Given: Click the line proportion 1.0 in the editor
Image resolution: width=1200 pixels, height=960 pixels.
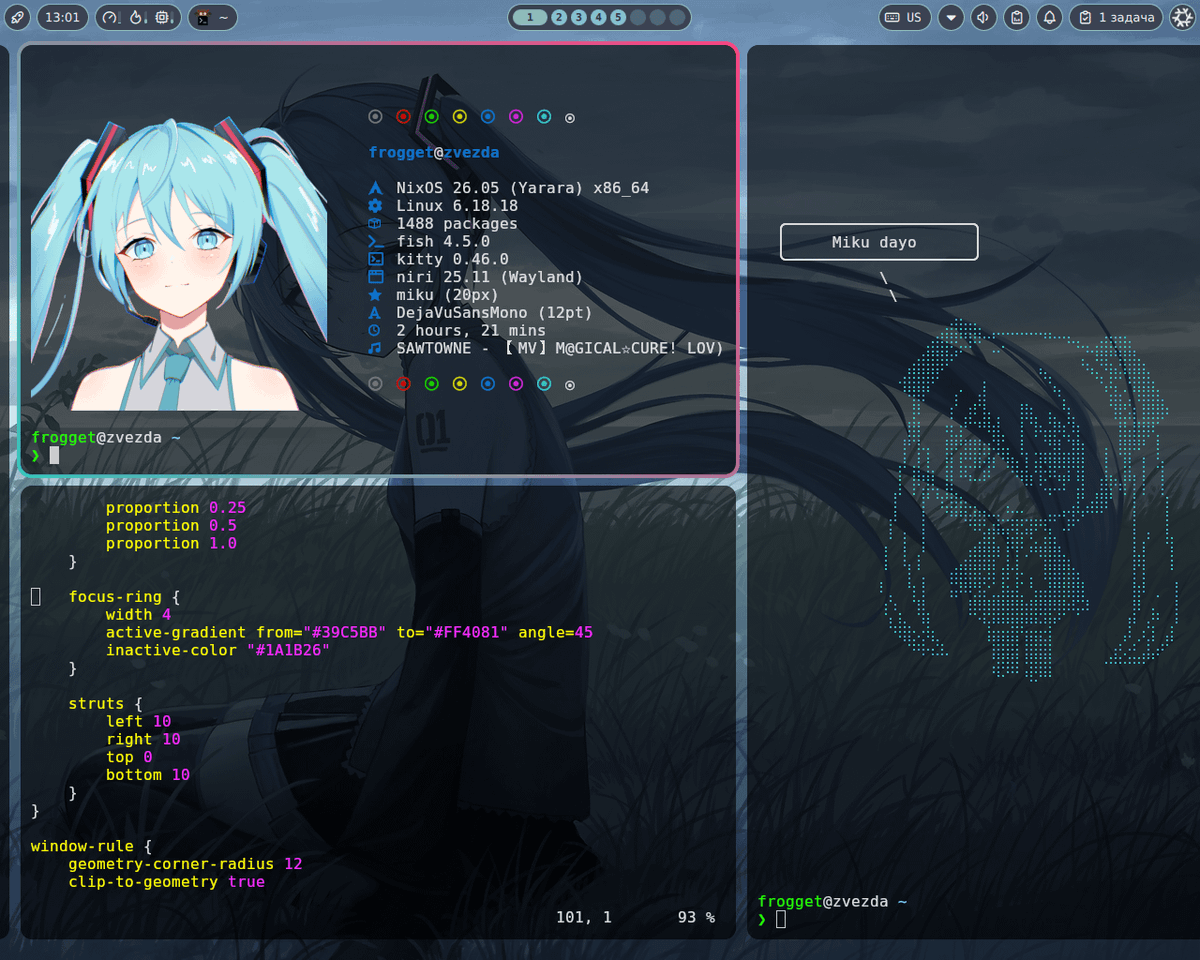Looking at the screenshot, I should [171, 544].
